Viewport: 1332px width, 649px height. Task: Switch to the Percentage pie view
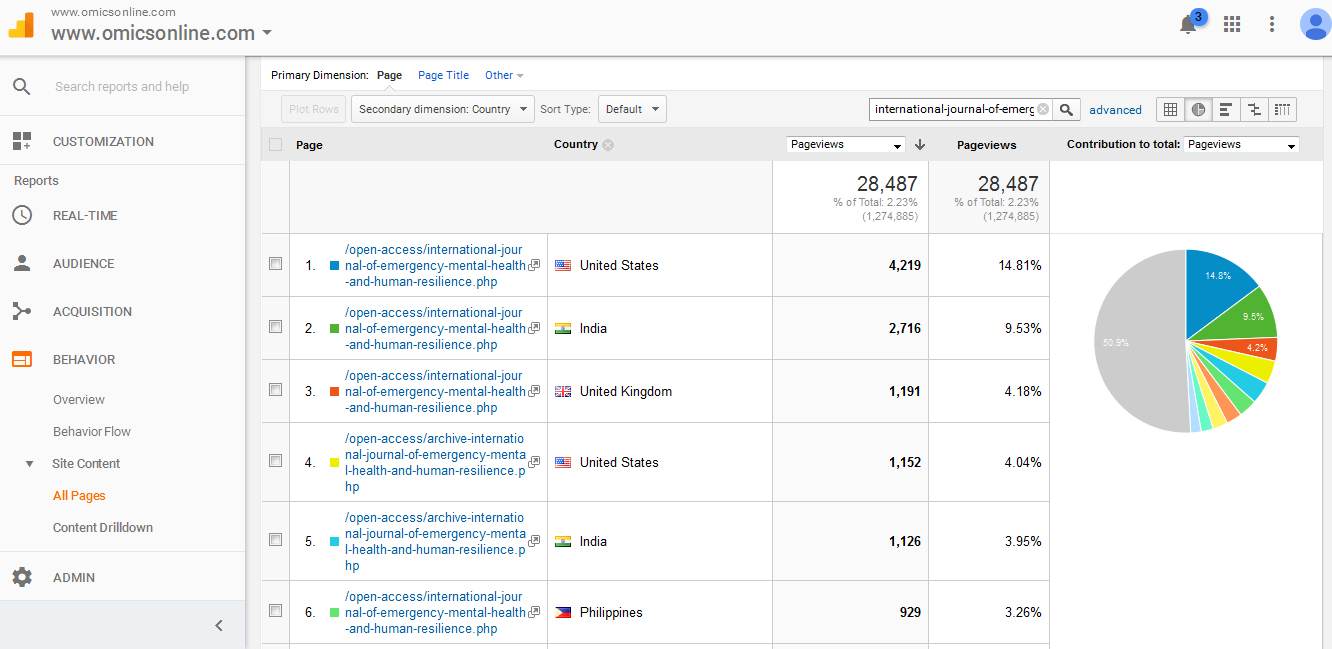(x=1198, y=109)
